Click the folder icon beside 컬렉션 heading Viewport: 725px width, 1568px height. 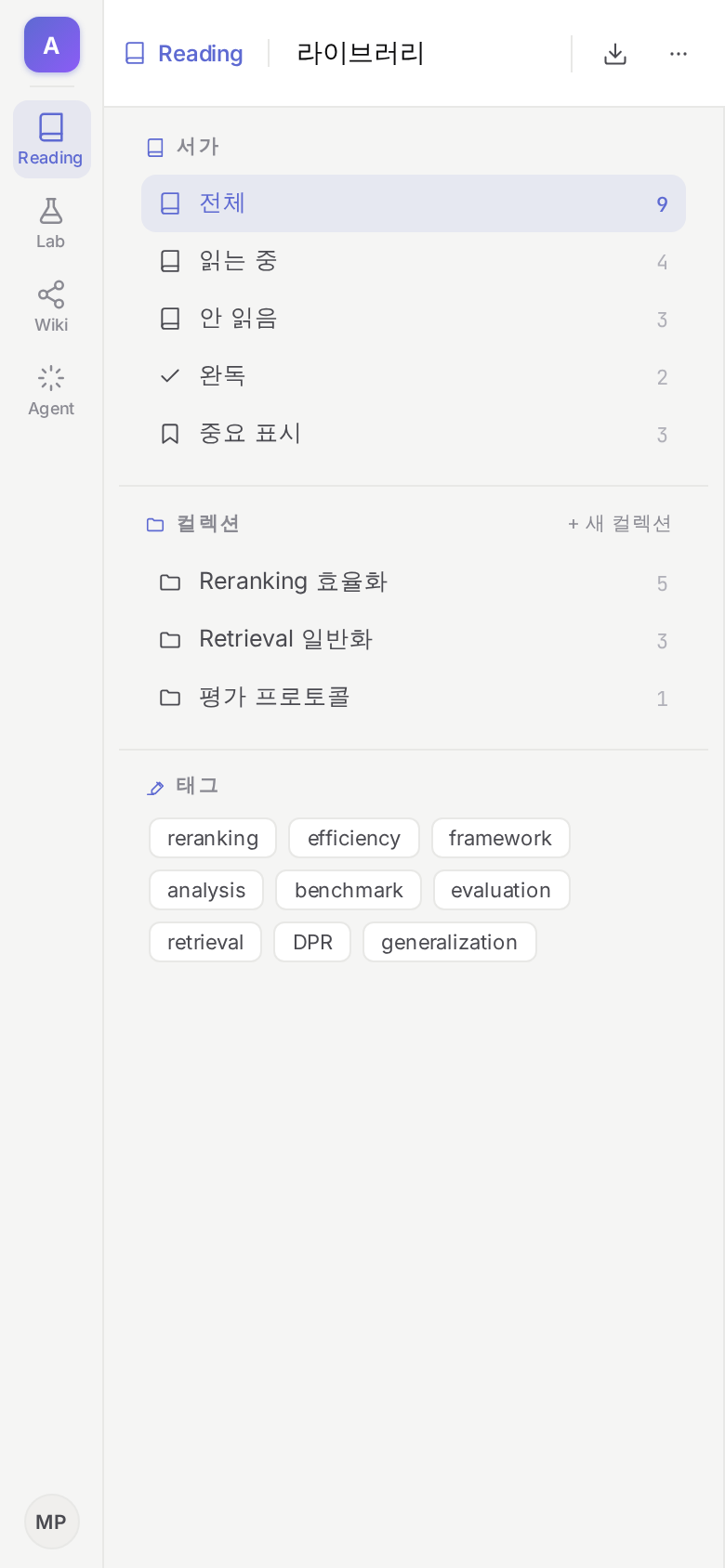[x=155, y=525]
